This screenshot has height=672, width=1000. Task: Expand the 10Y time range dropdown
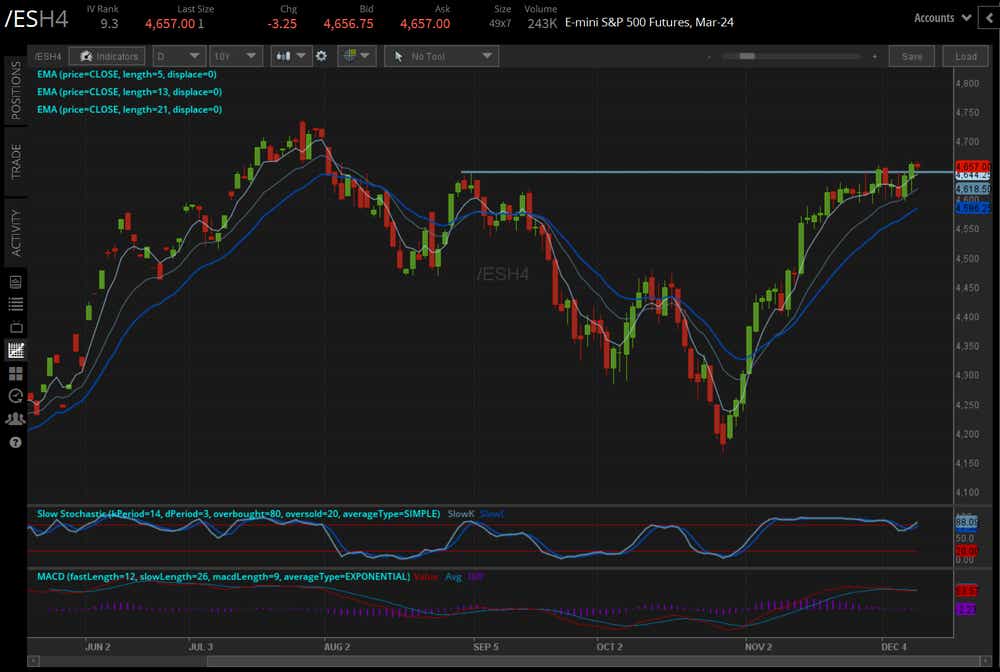click(235, 56)
